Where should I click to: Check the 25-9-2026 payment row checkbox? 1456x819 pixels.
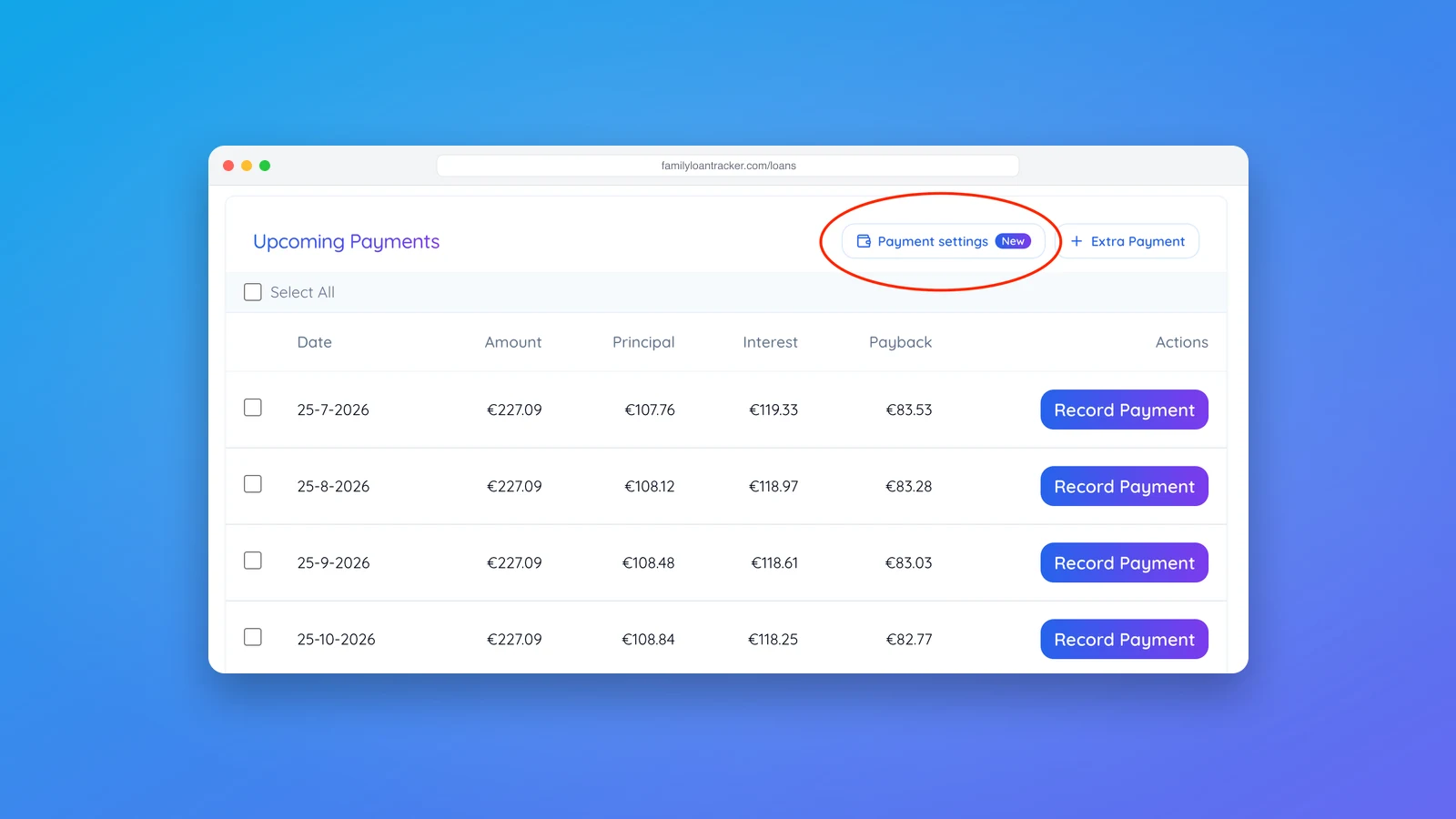click(253, 561)
